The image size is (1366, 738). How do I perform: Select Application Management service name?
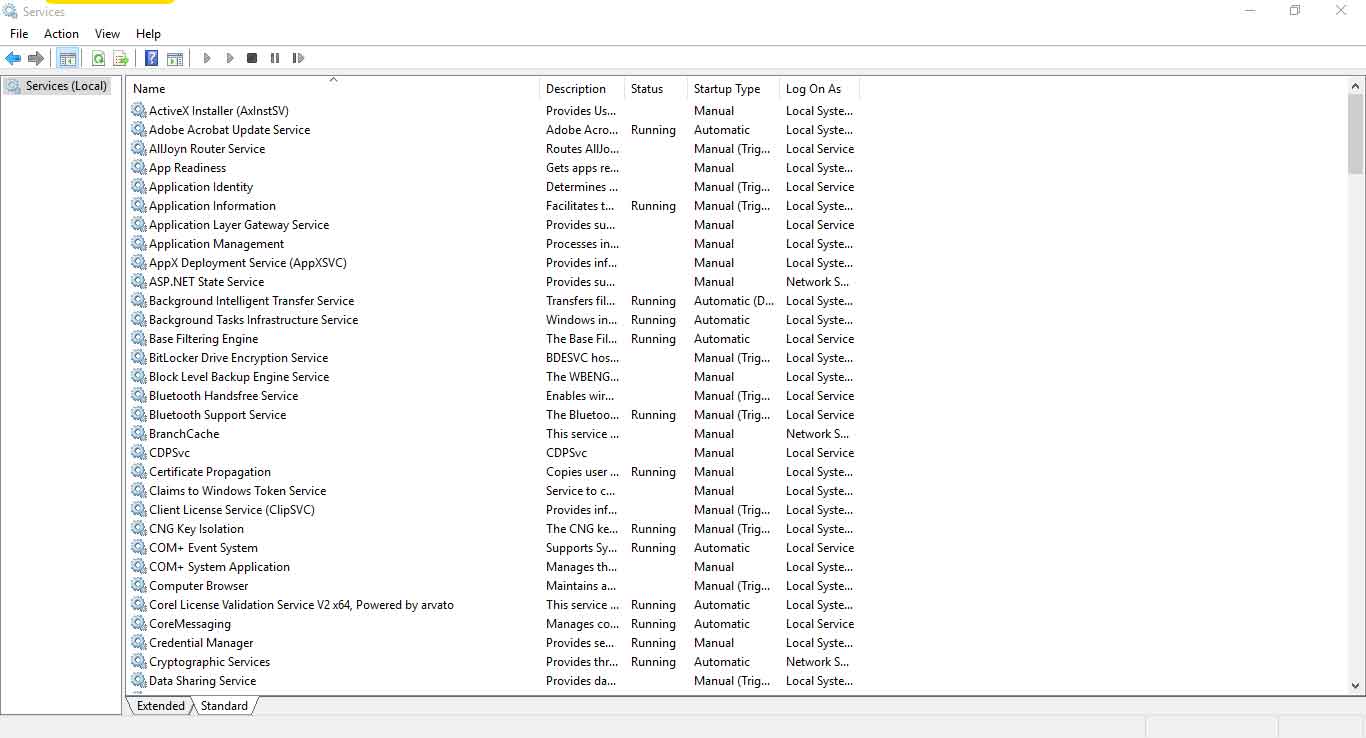coord(216,244)
